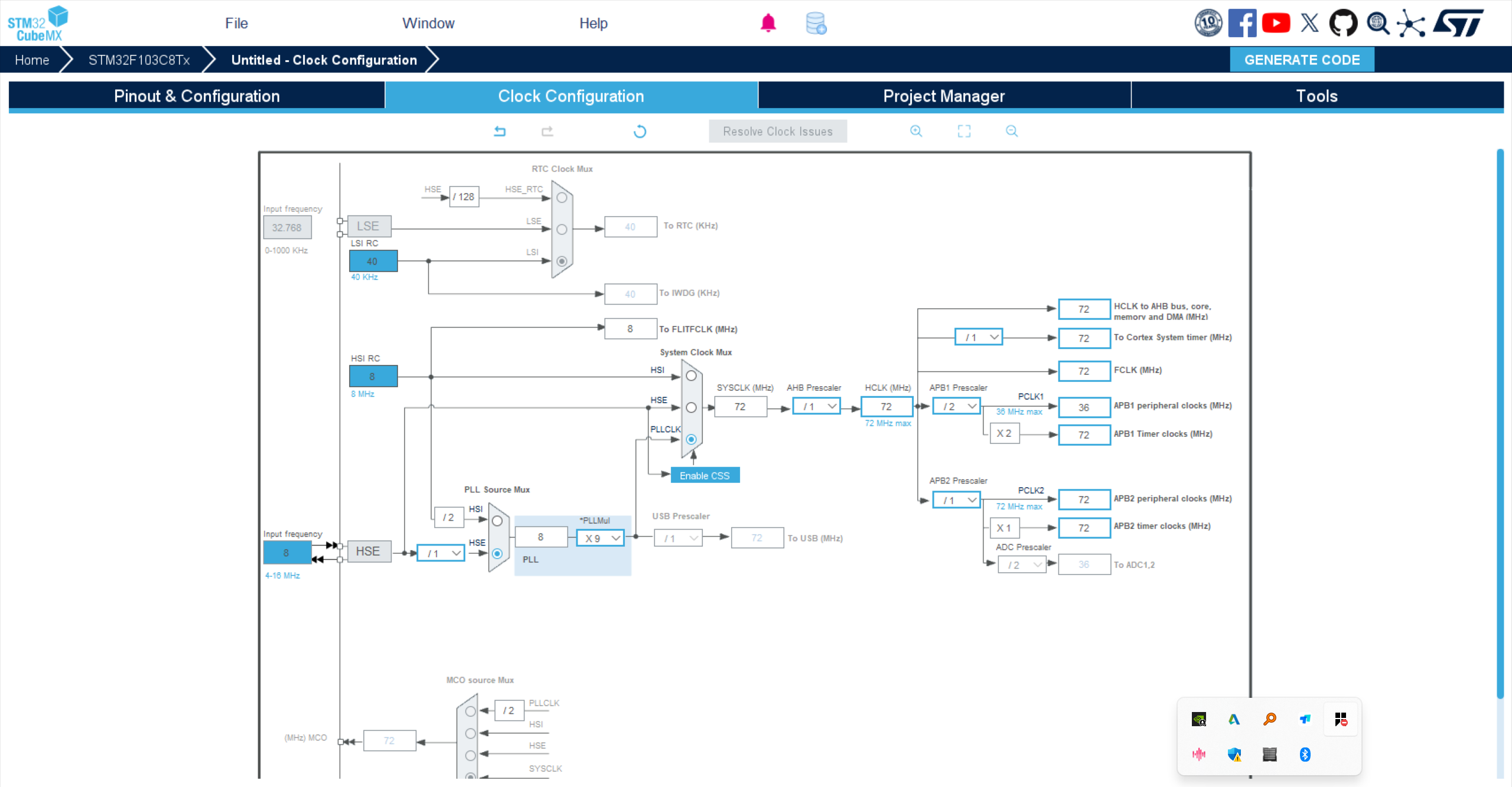The width and height of the screenshot is (1512, 787).
Task: Select HSI input in PLL Source Mux
Action: pos(497,521)
